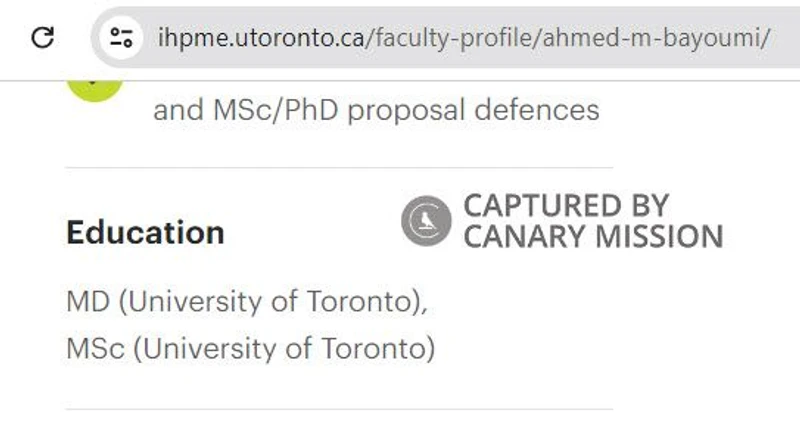Click the CAPTURED BY watermark text
The height and width of the screenshot is (439, 800).
(x=566, y=206)
